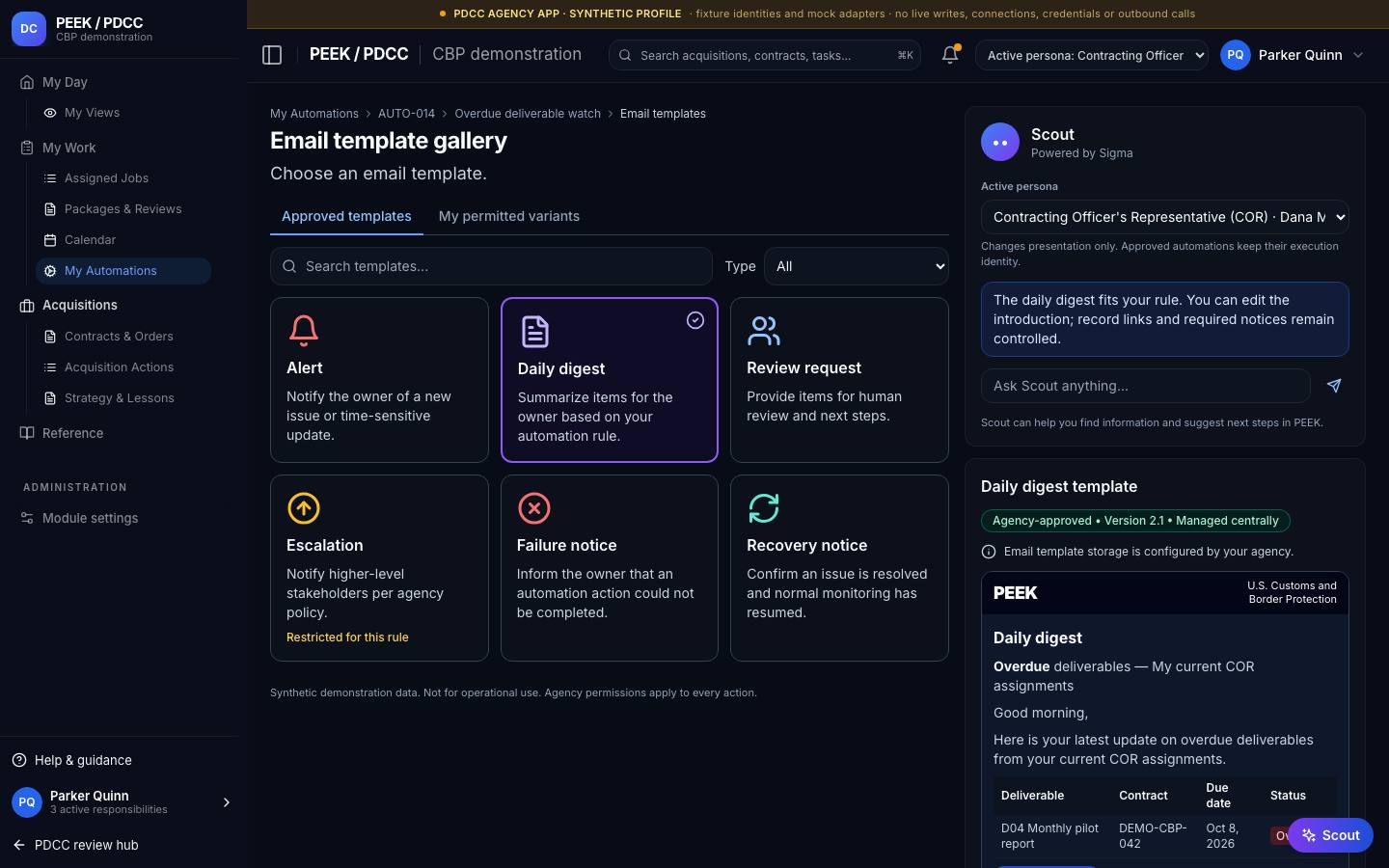
Task: Open Overdue deliverable watch breadcrumb
Action: (528, 114)
